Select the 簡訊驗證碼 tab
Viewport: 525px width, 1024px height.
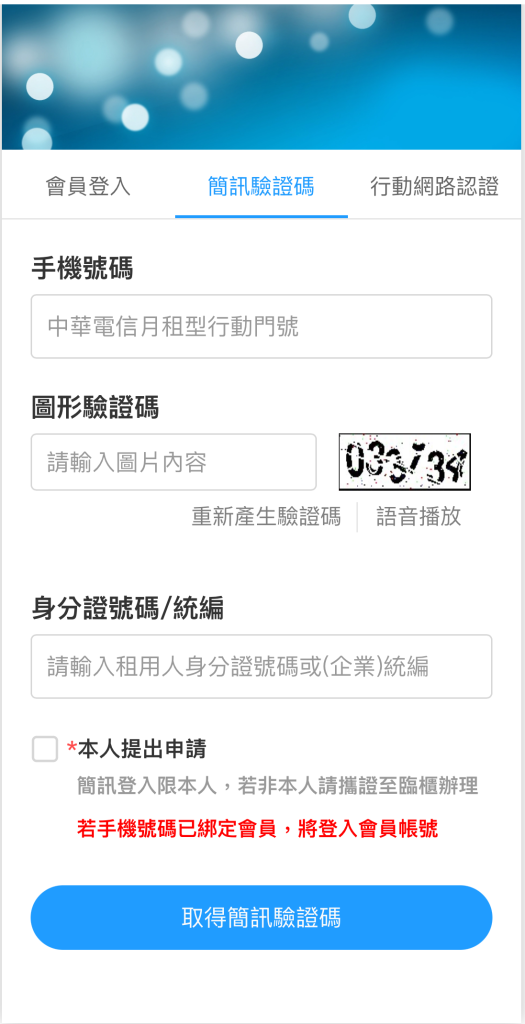coord(261,187)
